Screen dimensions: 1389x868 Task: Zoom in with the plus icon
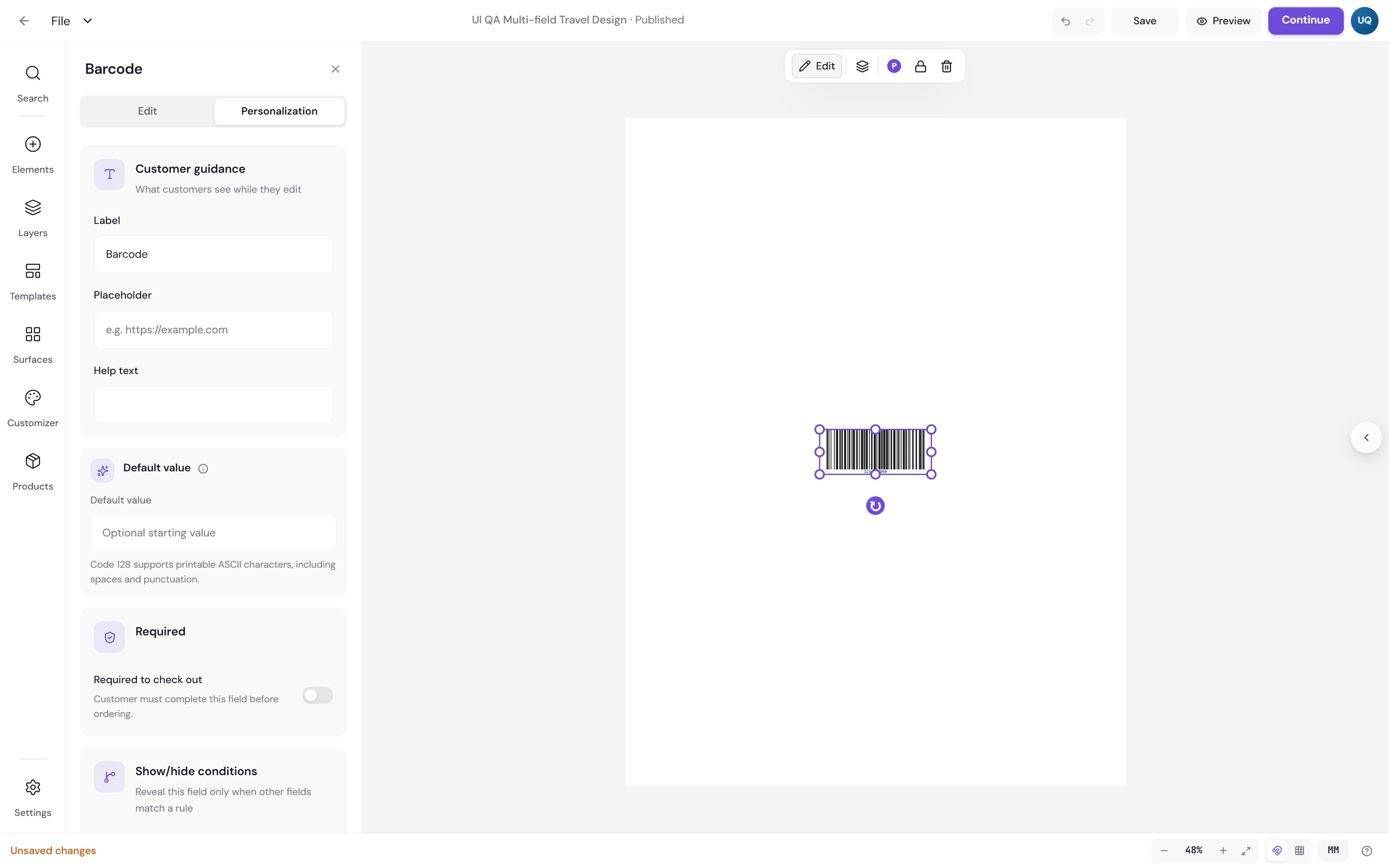coord(1223,850)
